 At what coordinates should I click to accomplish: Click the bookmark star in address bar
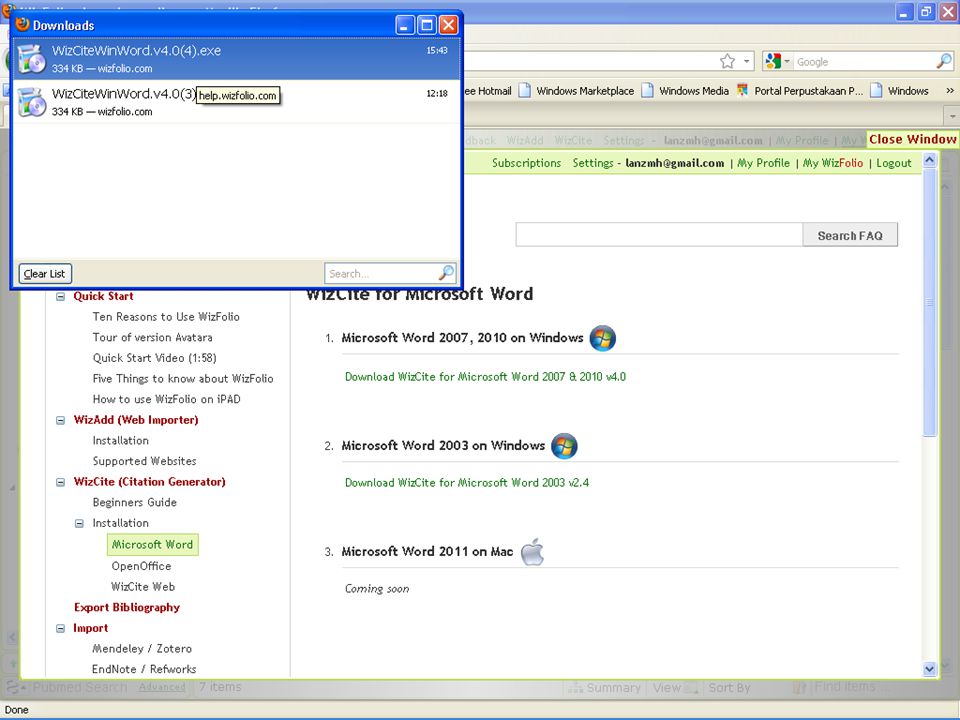[727, 61]
